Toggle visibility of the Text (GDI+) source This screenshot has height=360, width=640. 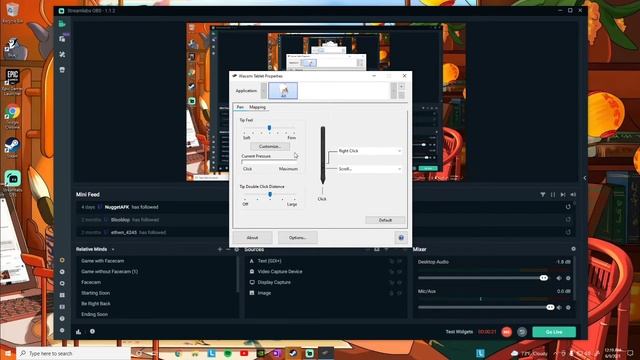(x=400, y=261)
